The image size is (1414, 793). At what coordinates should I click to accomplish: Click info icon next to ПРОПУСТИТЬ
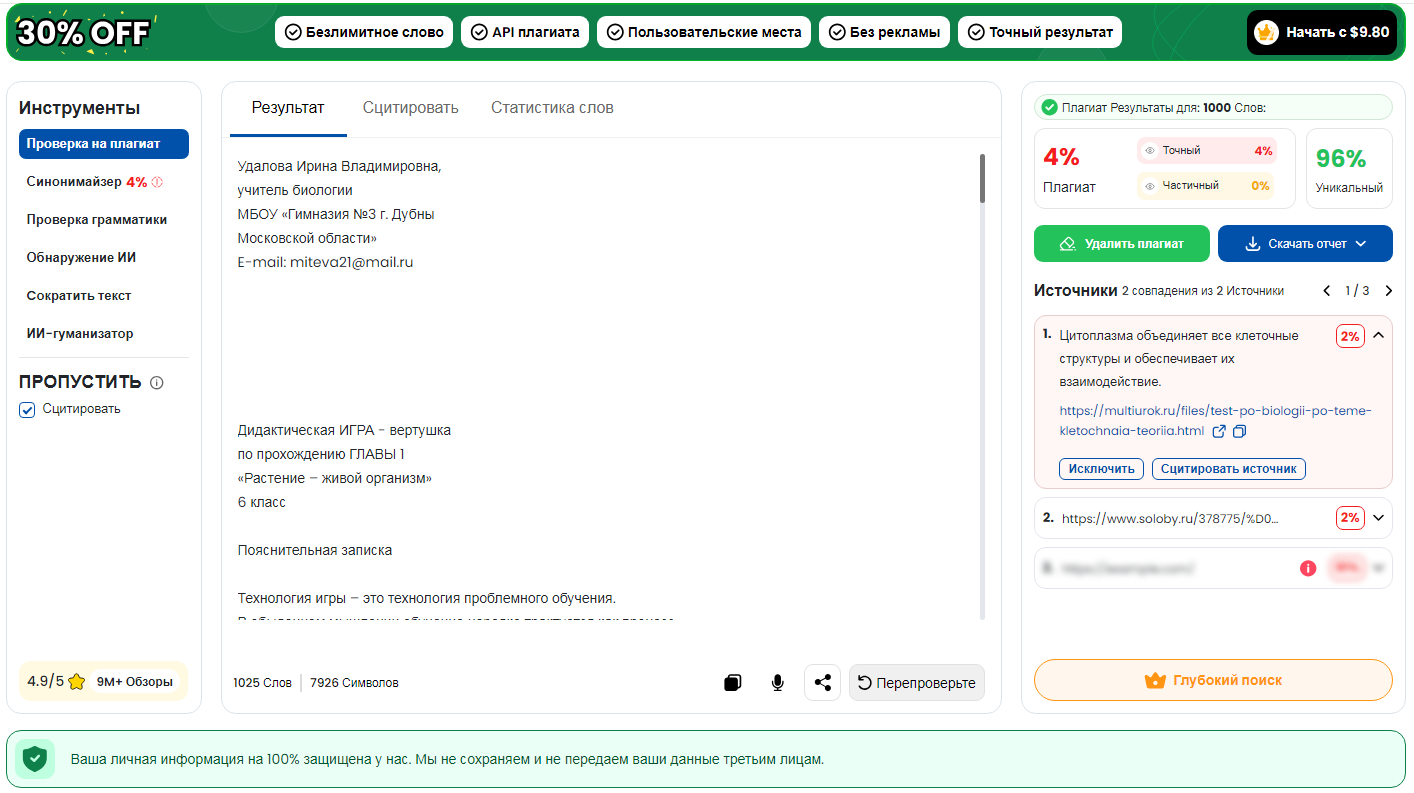157,383
